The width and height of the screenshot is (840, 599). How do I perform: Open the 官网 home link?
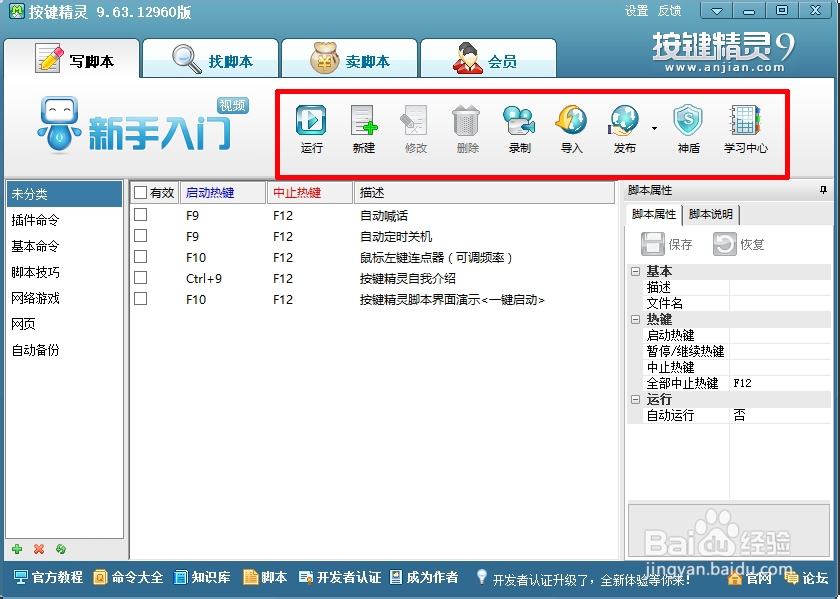[750, 578]
